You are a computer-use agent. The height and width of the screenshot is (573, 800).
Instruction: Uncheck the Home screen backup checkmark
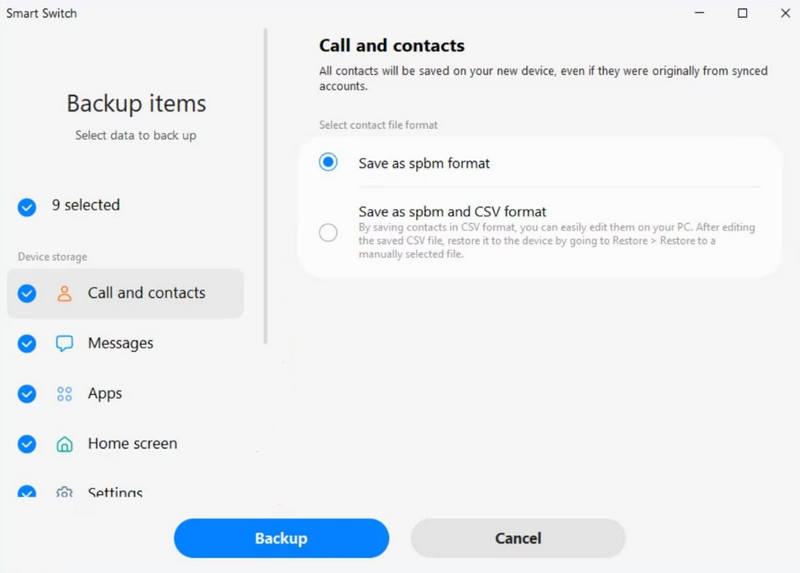pos(27,444)
